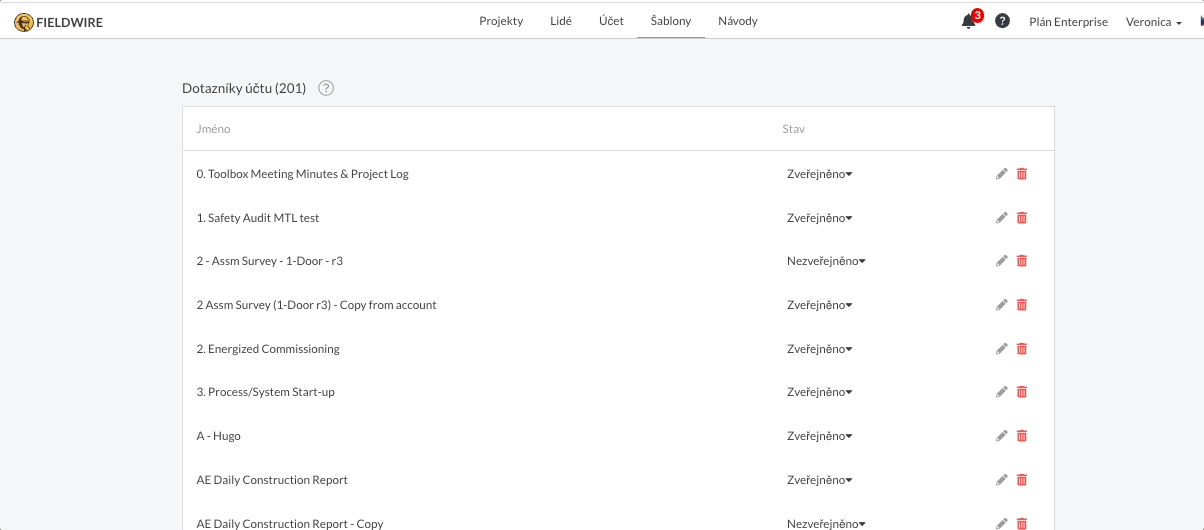Open the help question mark icon in header

1002,21
